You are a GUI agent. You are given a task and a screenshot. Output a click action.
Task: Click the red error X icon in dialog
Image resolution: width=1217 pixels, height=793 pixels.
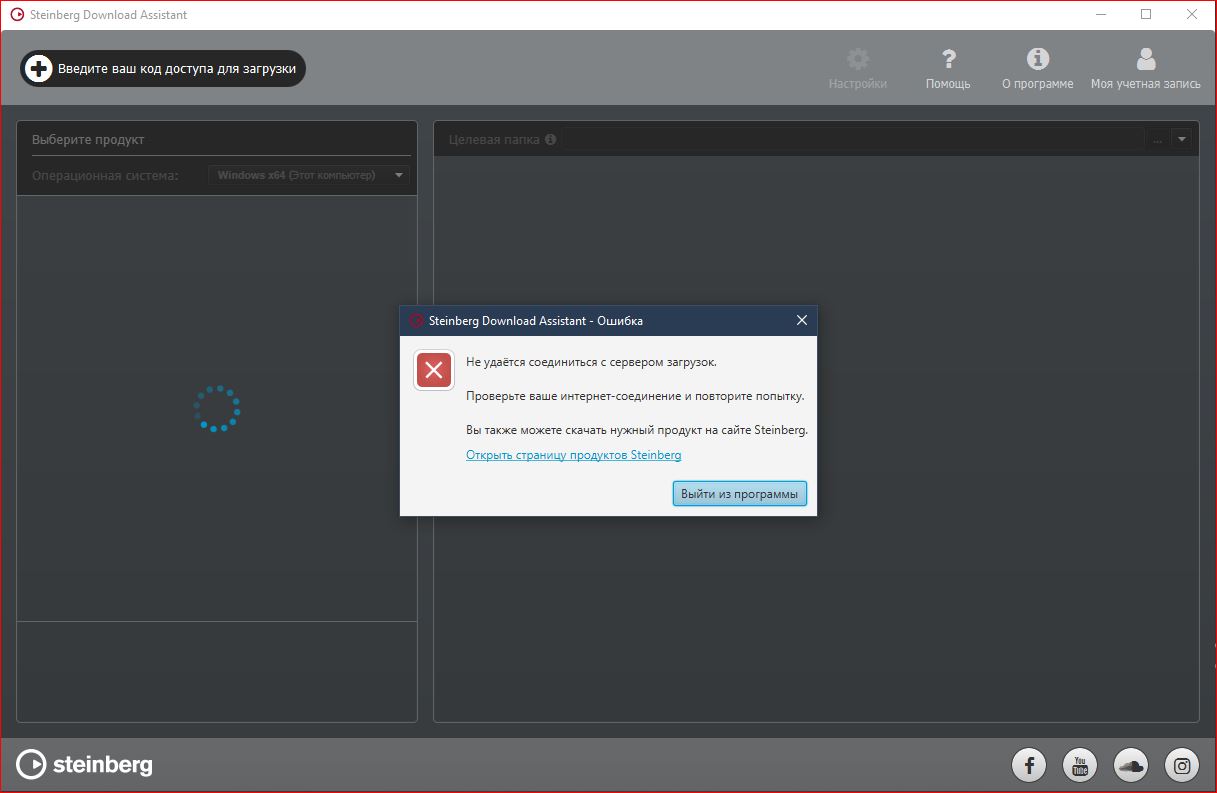tap(434, 371)
